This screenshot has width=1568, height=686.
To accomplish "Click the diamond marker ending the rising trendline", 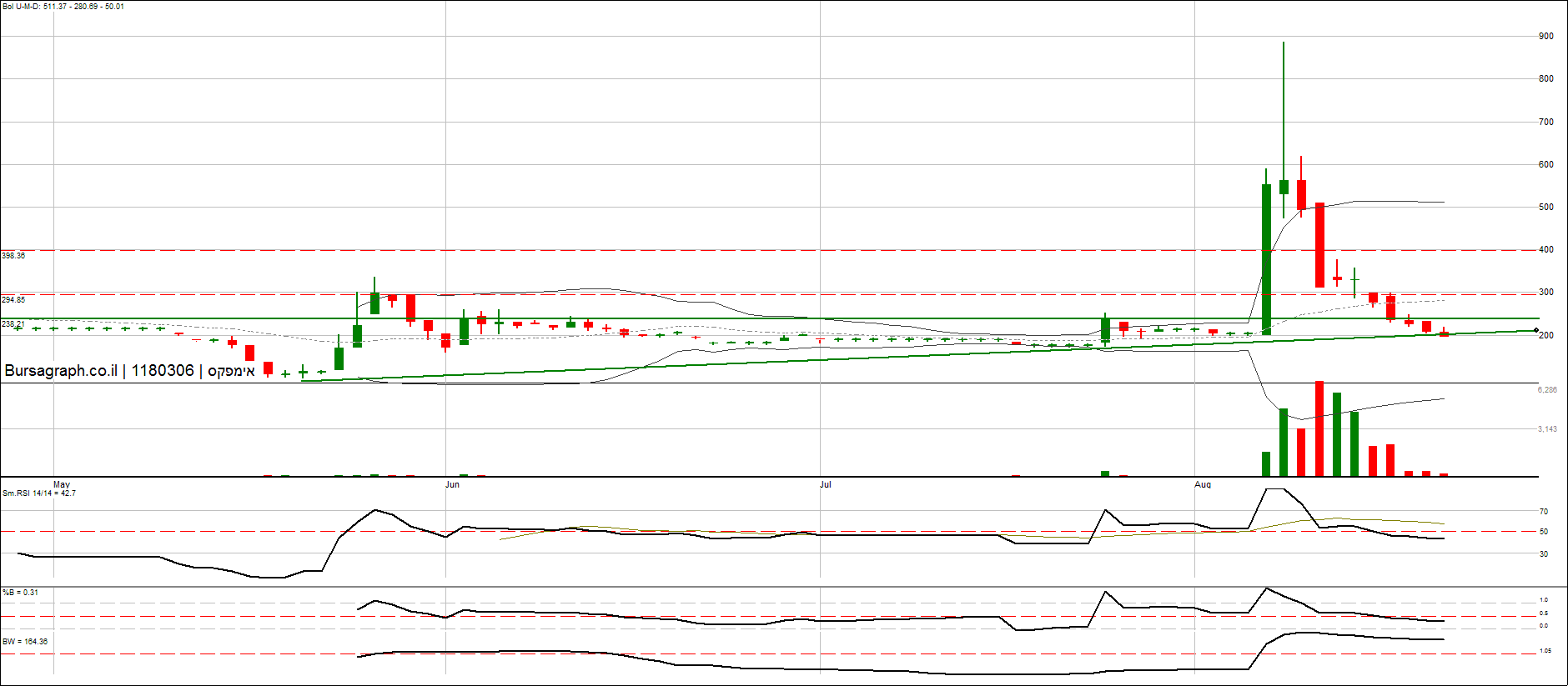I will [x=1536, y=331].
